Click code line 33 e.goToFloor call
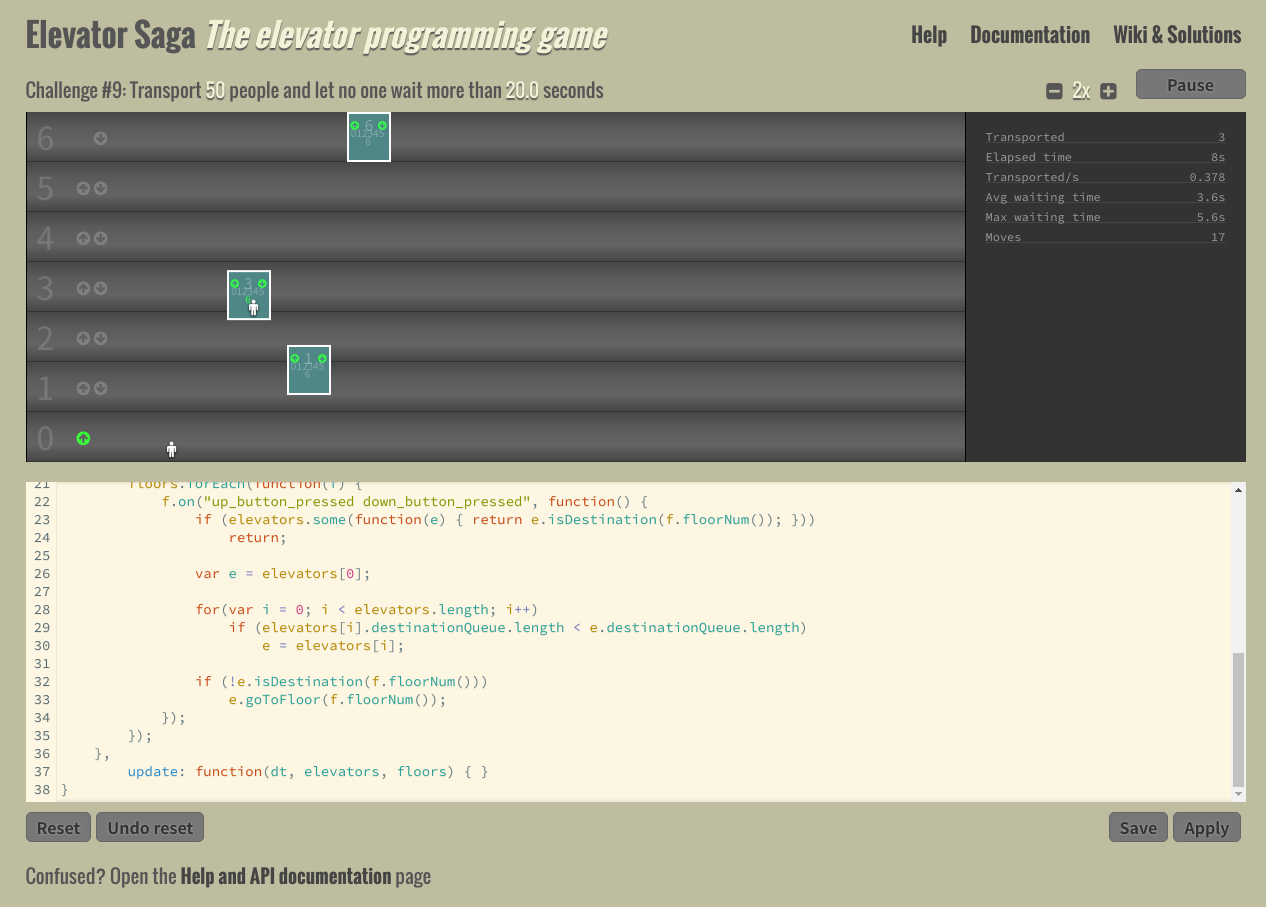The width and height of the screenshot is (1266, 907). click(x=337, y=700)
